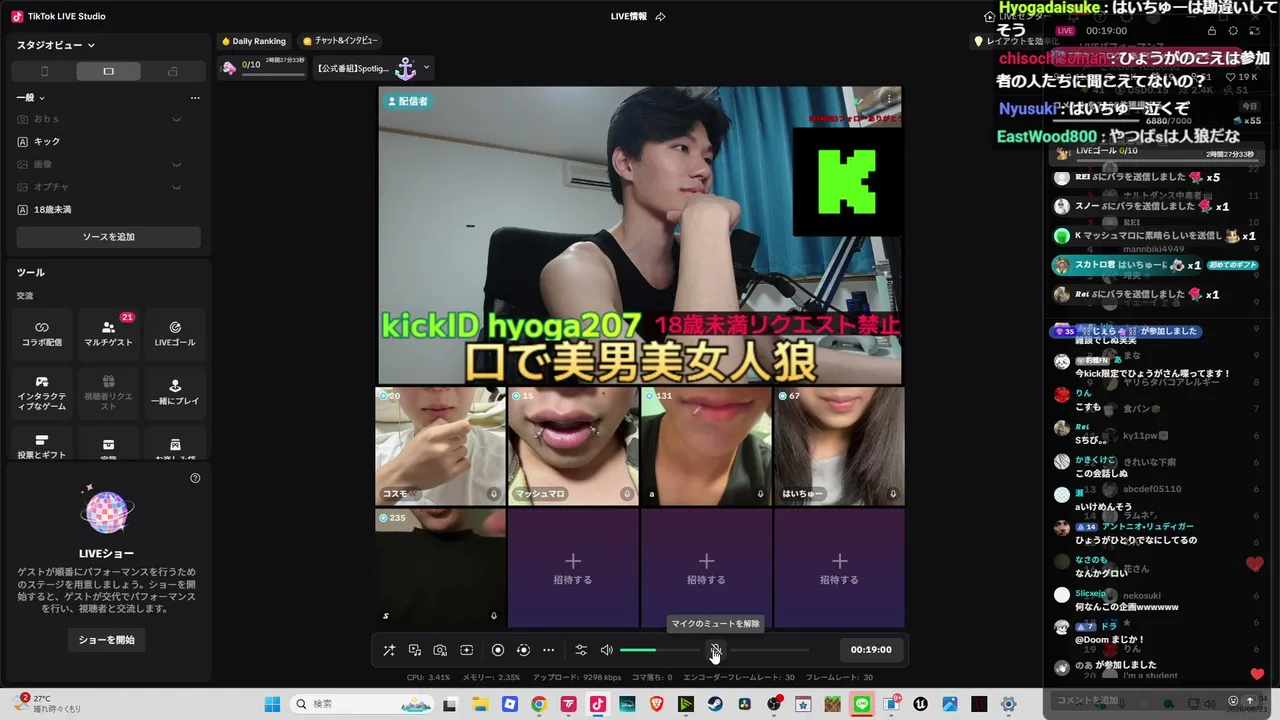This screenshot has width=1280, height=720.
Task: Toggle コスモ guest microphone
Action: [494, 494]
